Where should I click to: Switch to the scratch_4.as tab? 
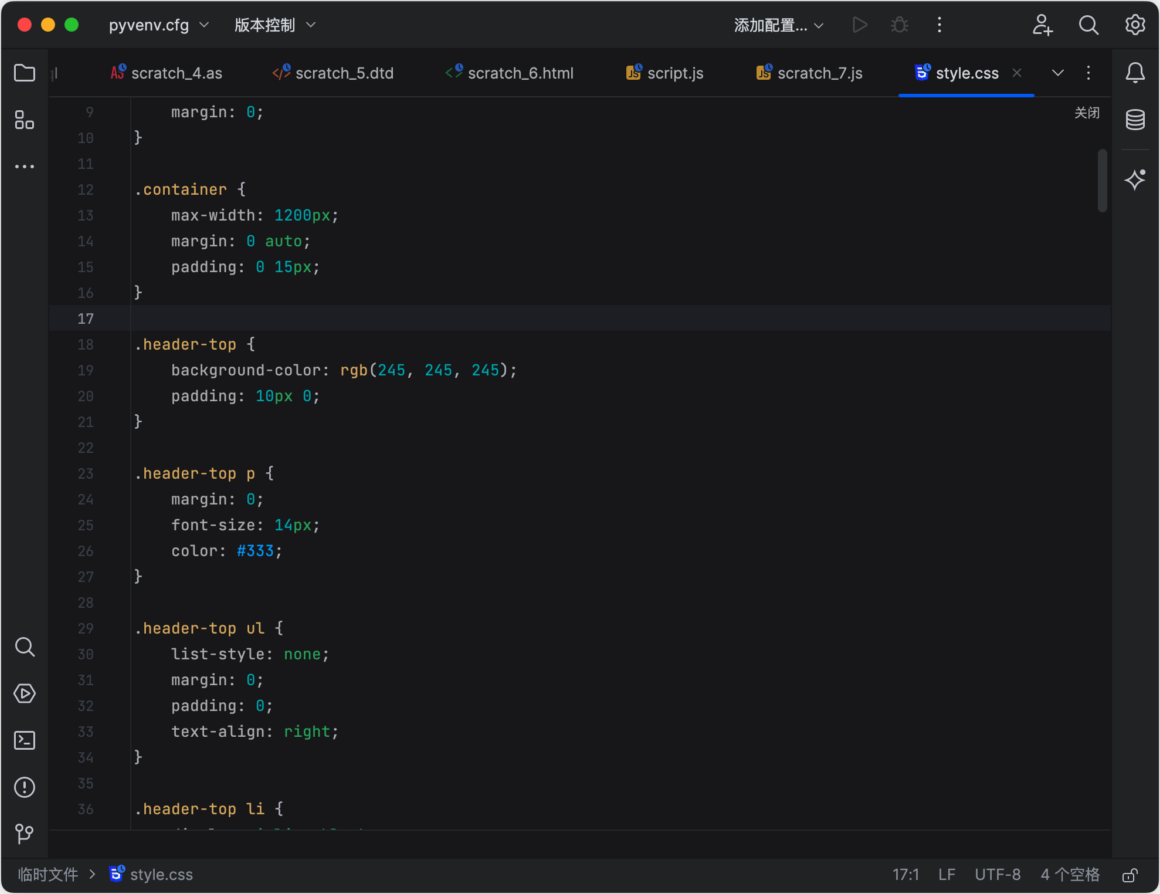click(166, 73)
